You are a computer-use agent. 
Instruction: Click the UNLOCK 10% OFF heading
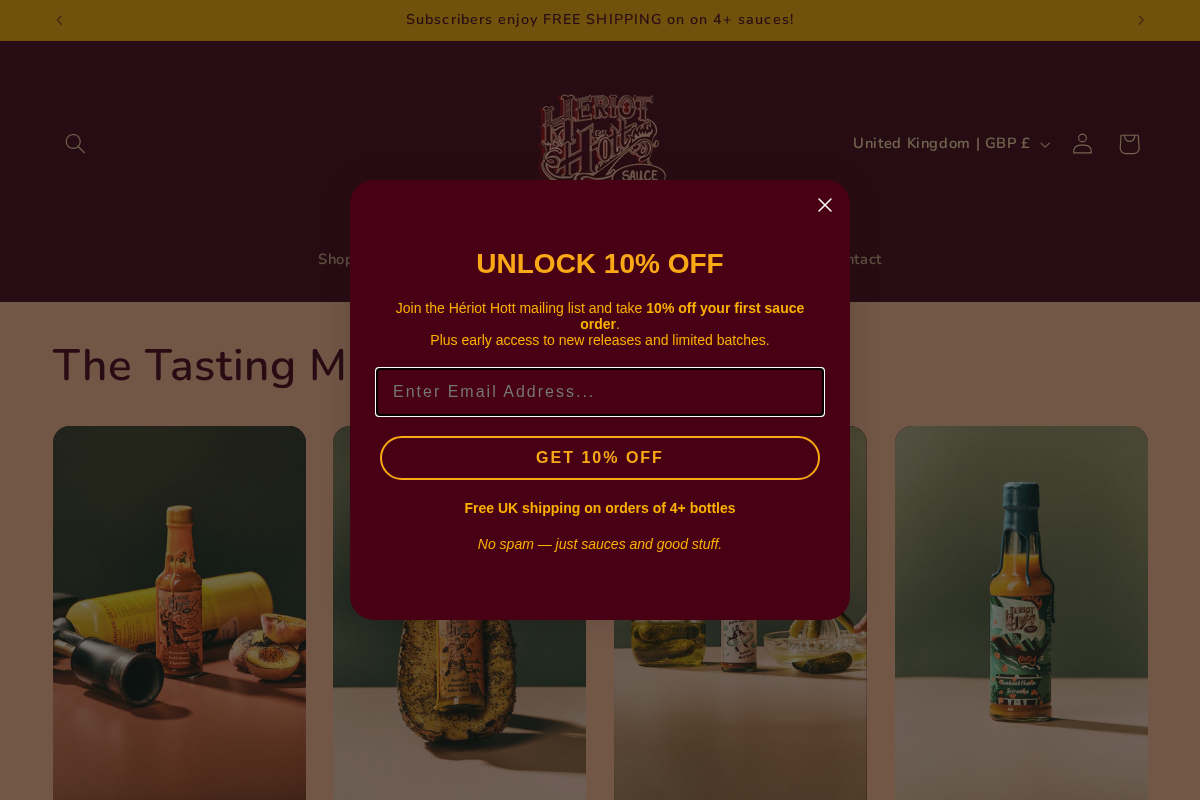click(x=600, y=264)
